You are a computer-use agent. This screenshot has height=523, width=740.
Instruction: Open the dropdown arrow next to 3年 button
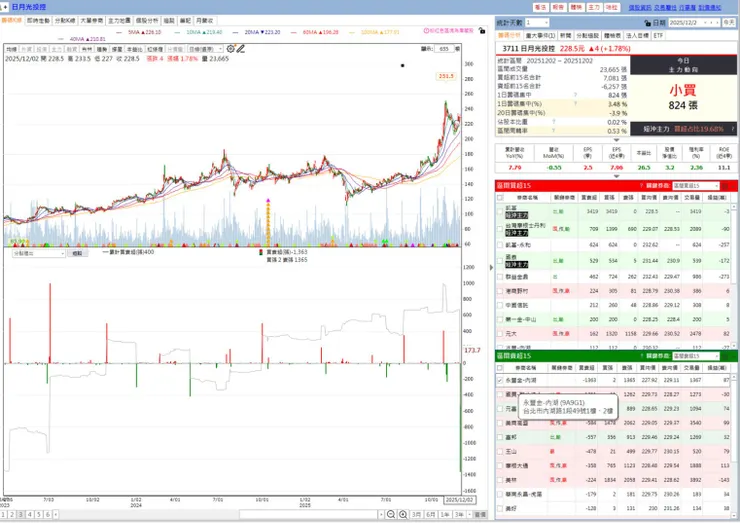[470, 515]
